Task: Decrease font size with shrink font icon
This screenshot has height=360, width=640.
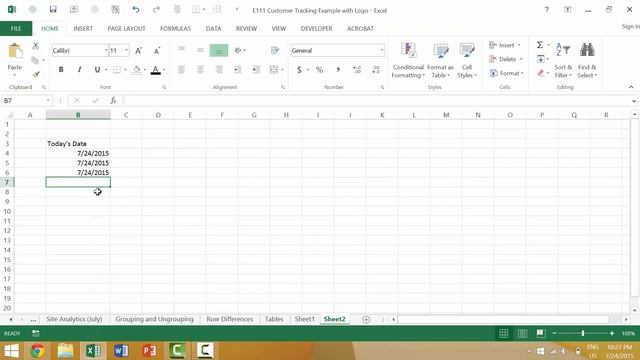Action: click(x=157, y=51)
